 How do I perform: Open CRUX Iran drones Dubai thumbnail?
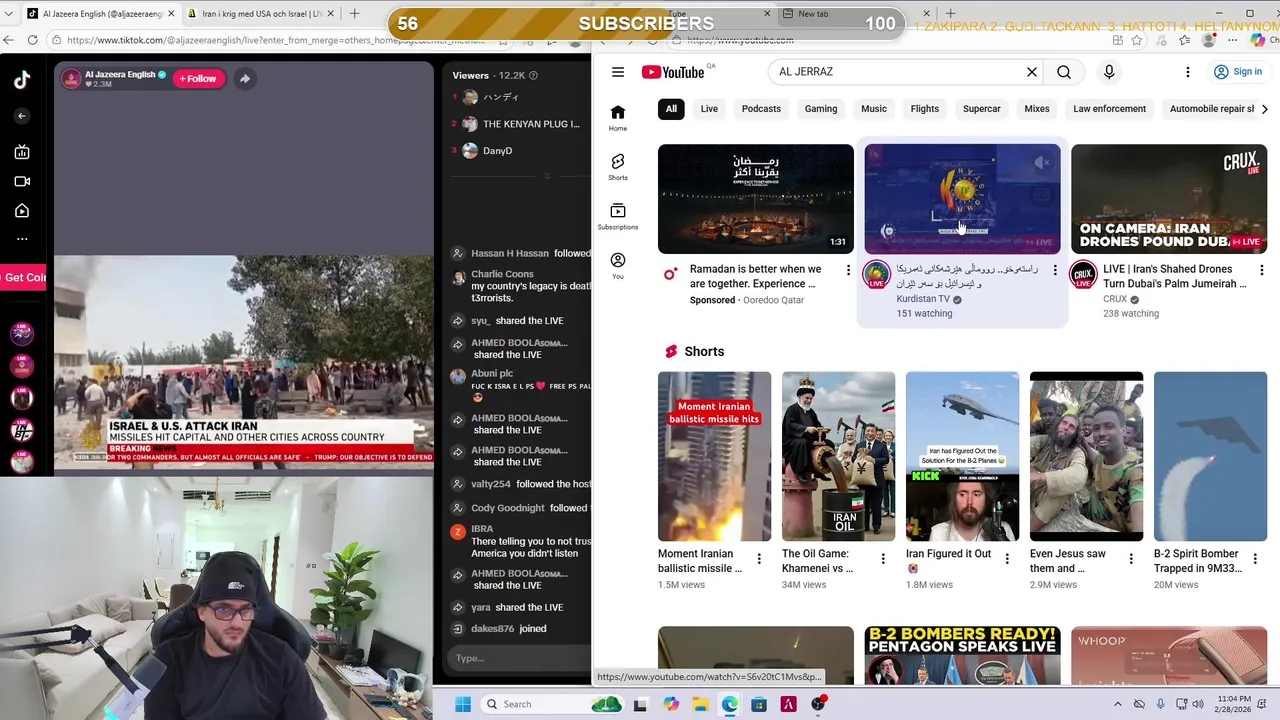pos(1169,199)
